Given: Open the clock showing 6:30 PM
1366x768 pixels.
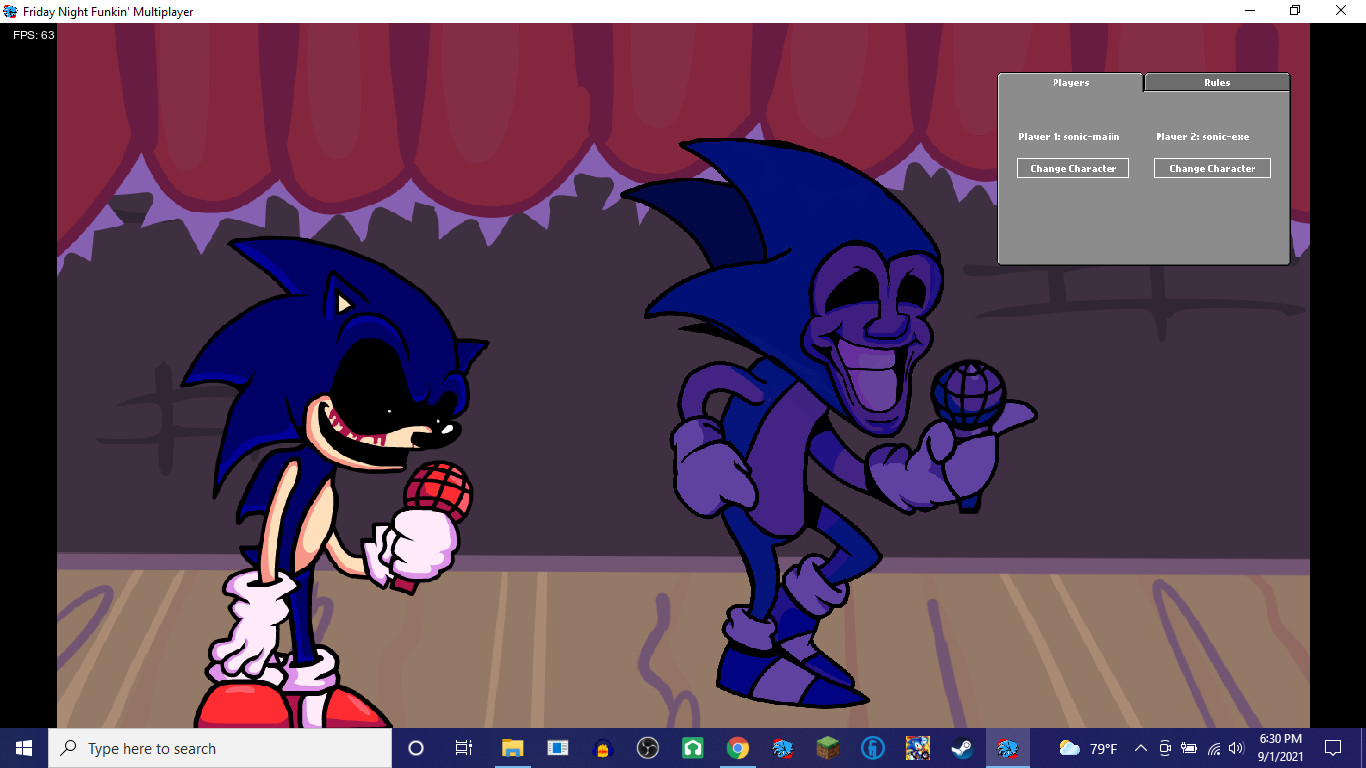Looking at the screenshot, I should point(1280,748).
